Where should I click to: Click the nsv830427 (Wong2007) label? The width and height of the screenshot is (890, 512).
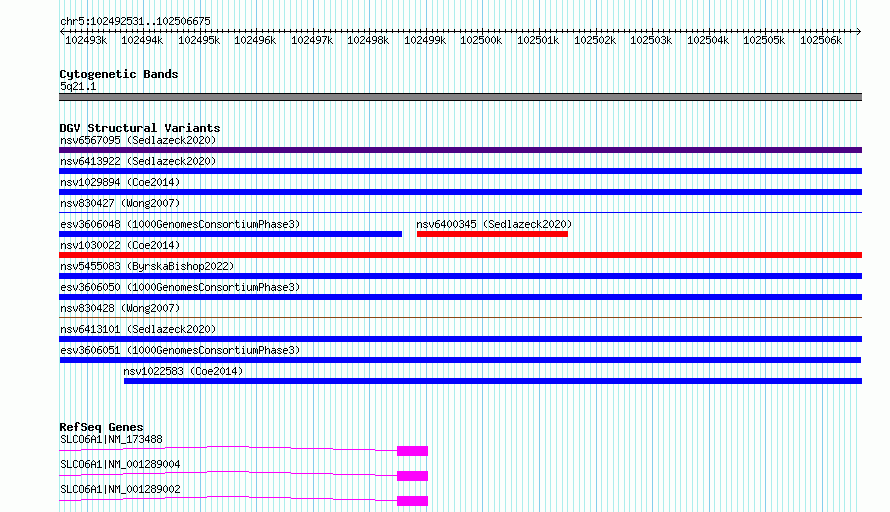tap(120, 203)
